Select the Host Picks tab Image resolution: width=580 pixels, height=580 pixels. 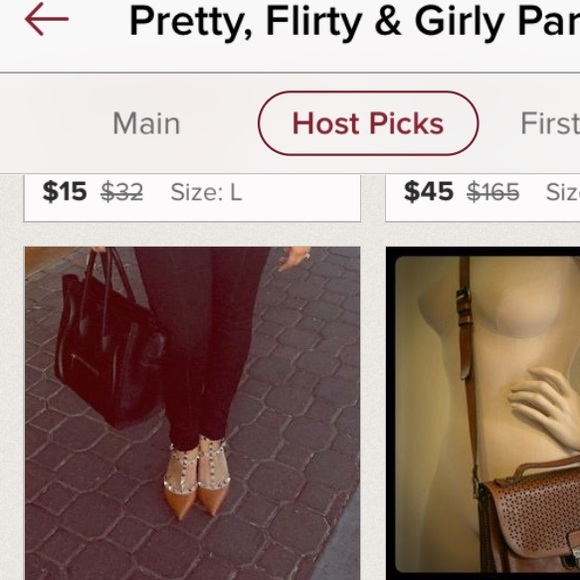click(x=368, y=123)
